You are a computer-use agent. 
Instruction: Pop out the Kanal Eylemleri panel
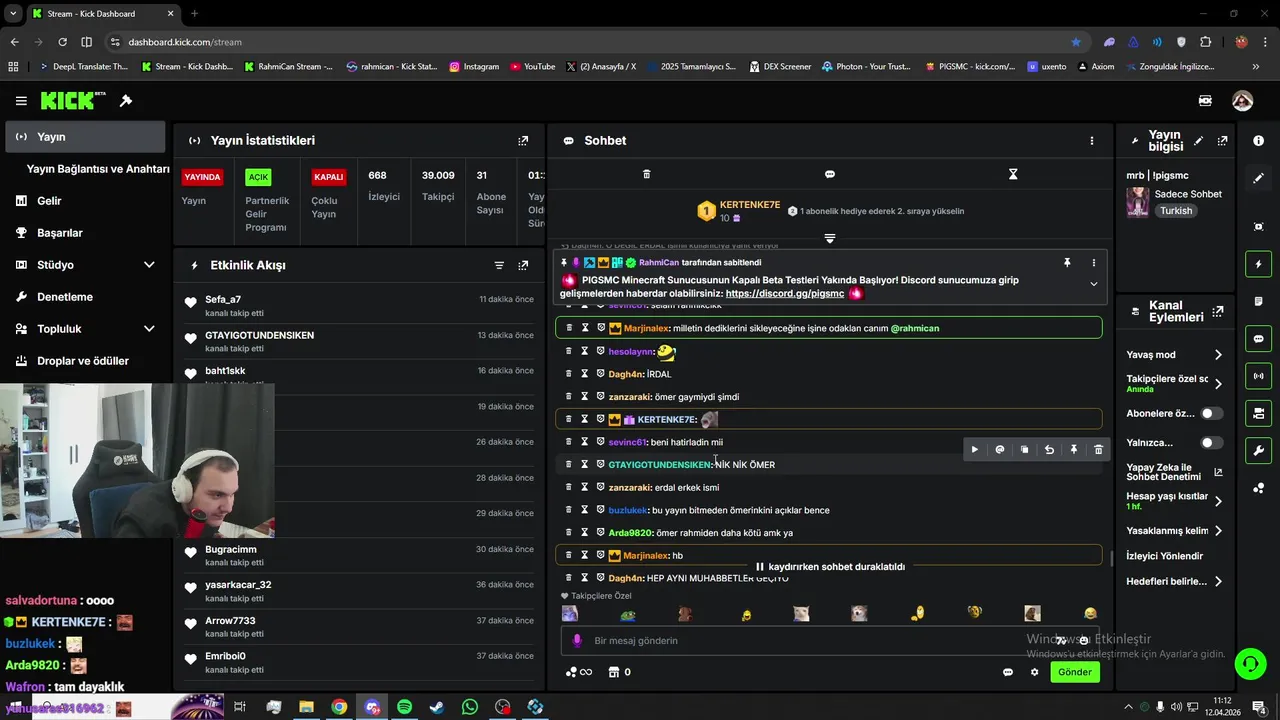[x=1217, y=312]
